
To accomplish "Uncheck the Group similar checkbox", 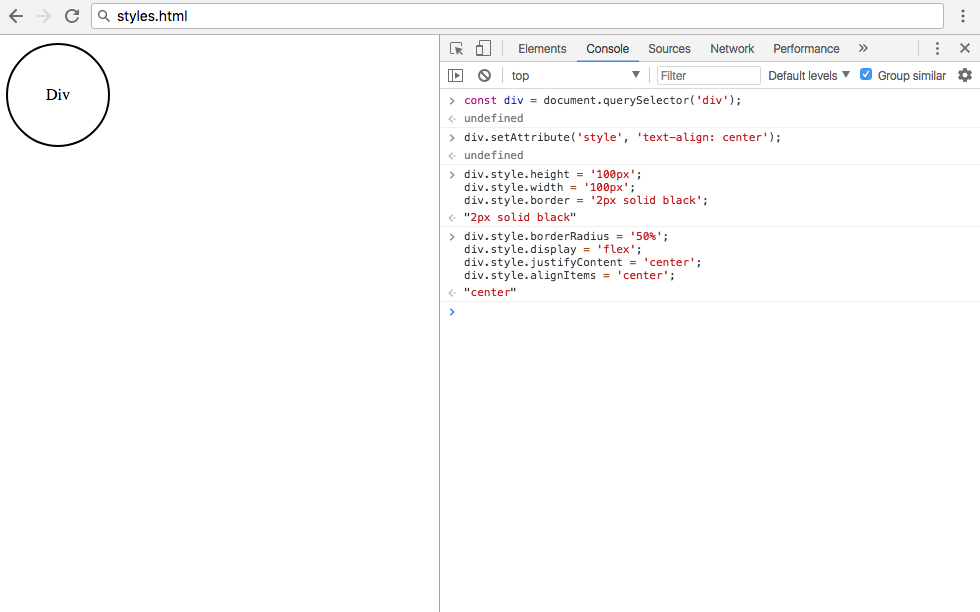I will 866,75.
